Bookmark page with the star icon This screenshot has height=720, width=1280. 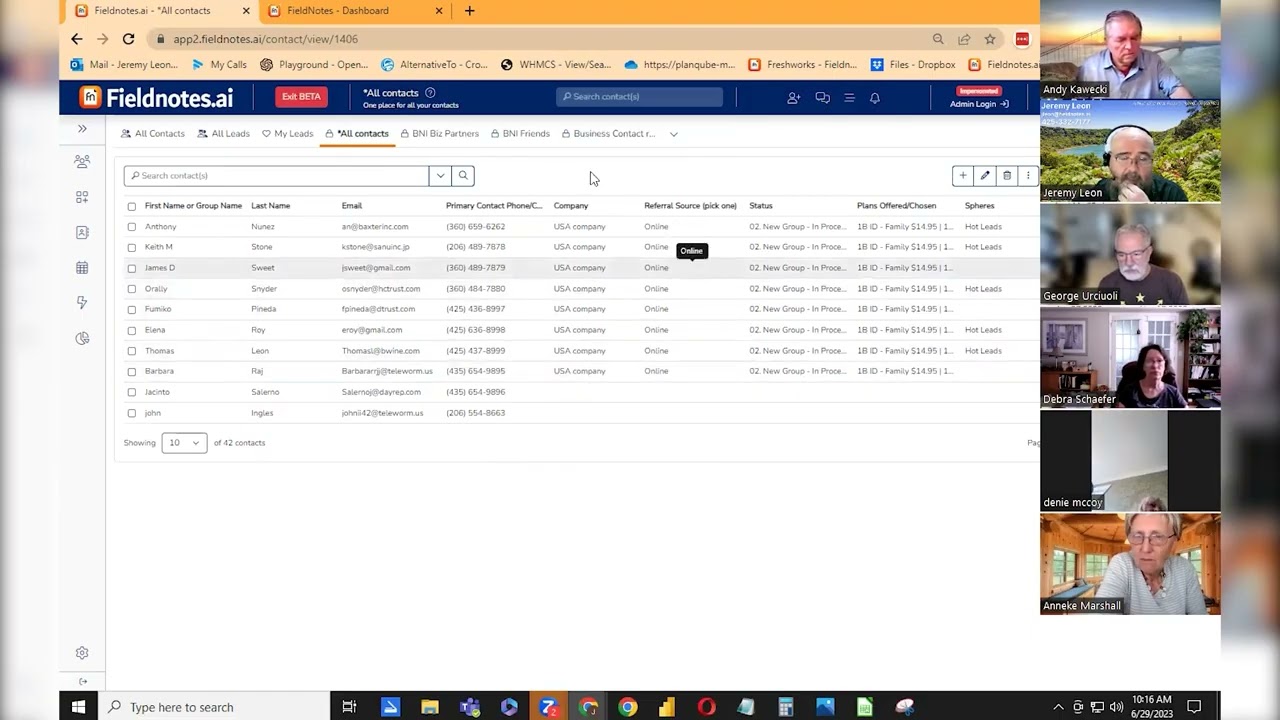click(990, 39)
